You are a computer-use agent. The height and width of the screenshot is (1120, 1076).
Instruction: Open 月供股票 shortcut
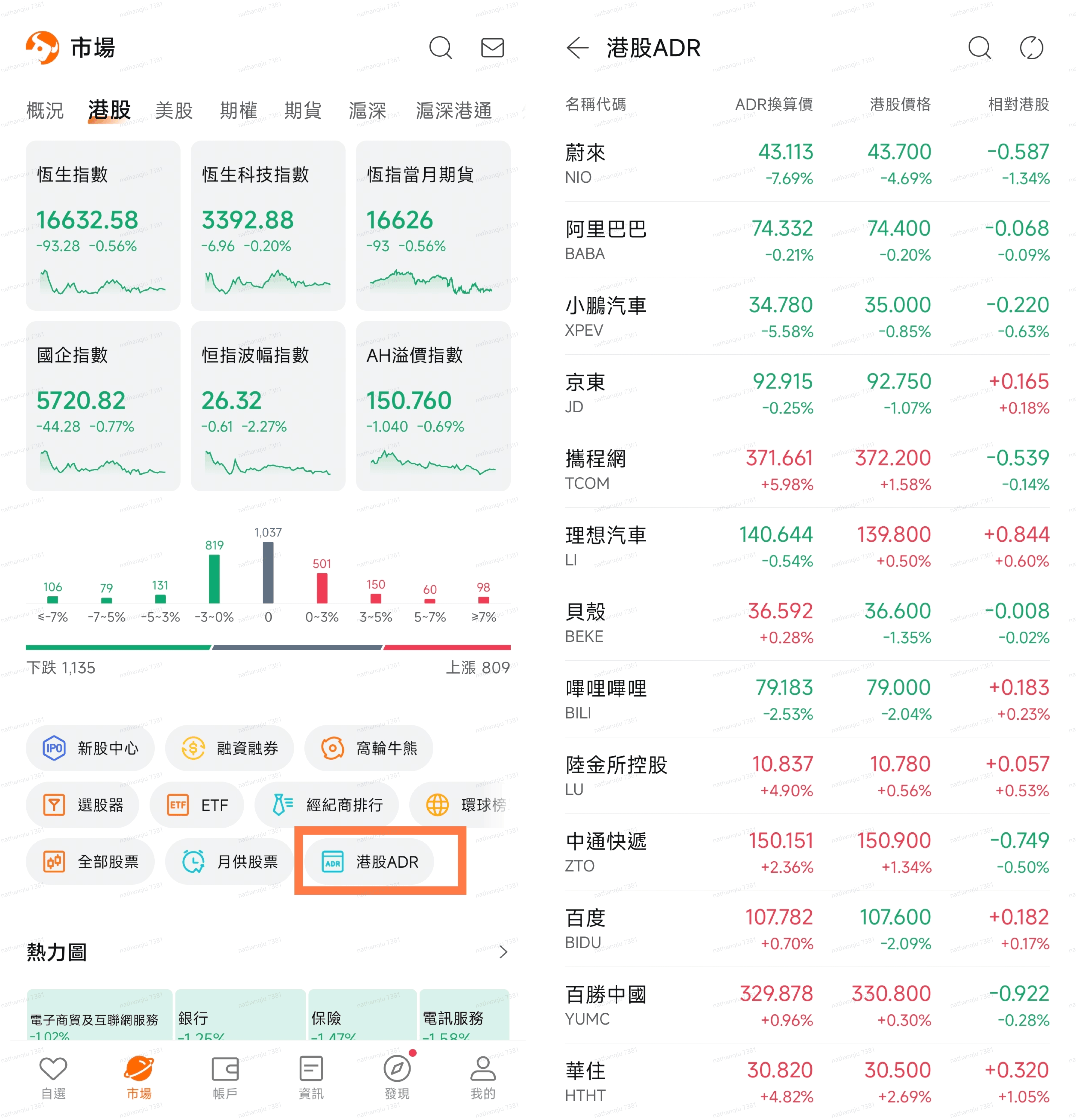point(230,862)
